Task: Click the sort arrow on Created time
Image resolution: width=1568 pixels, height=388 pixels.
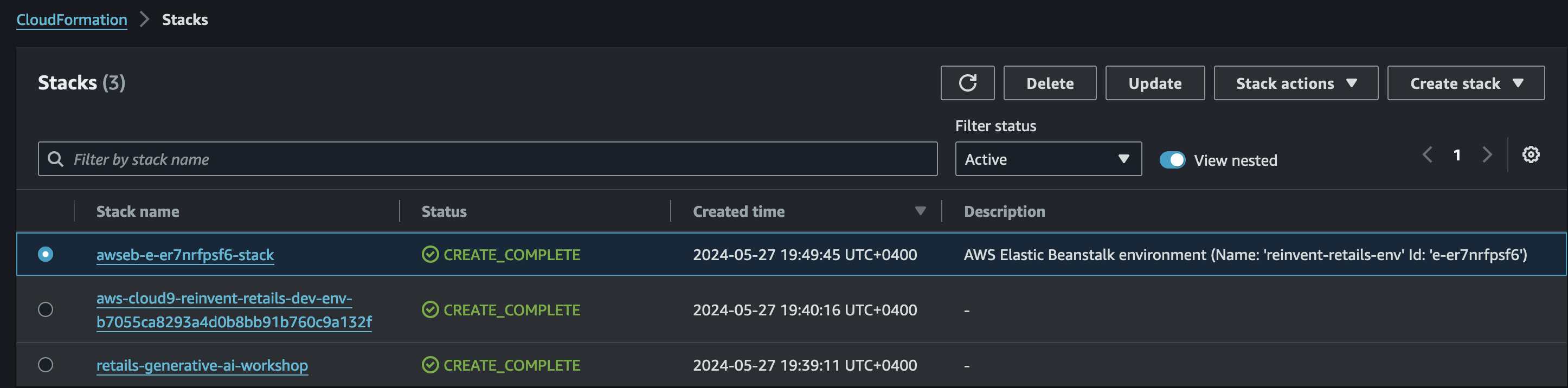Action: point(920,211)
